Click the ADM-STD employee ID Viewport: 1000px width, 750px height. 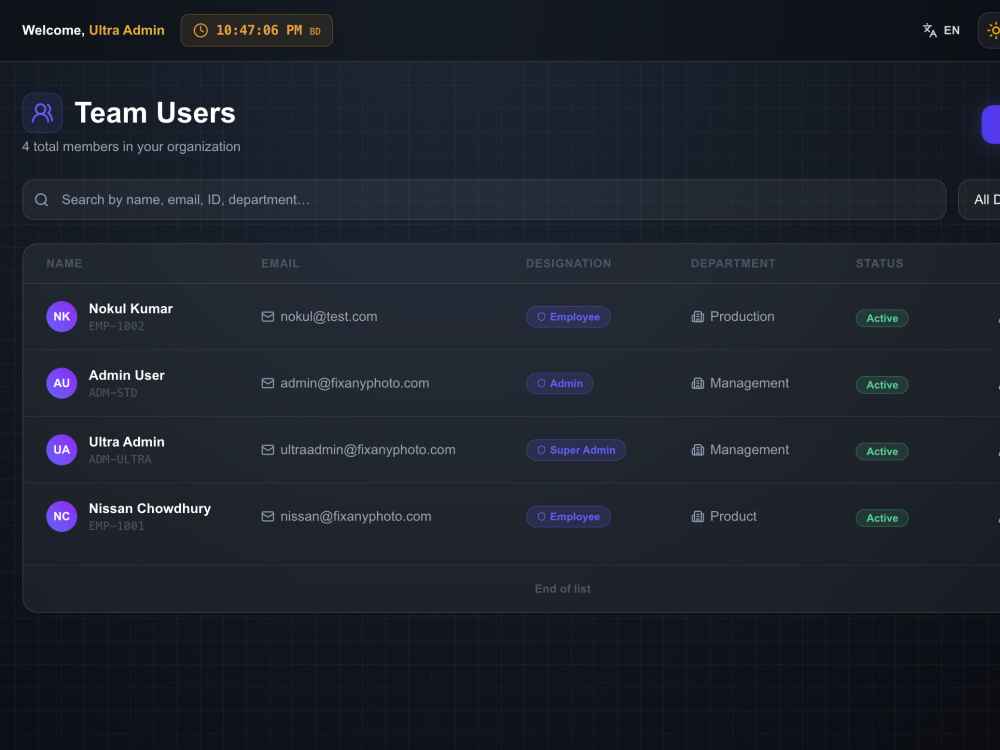pos(113,393)
